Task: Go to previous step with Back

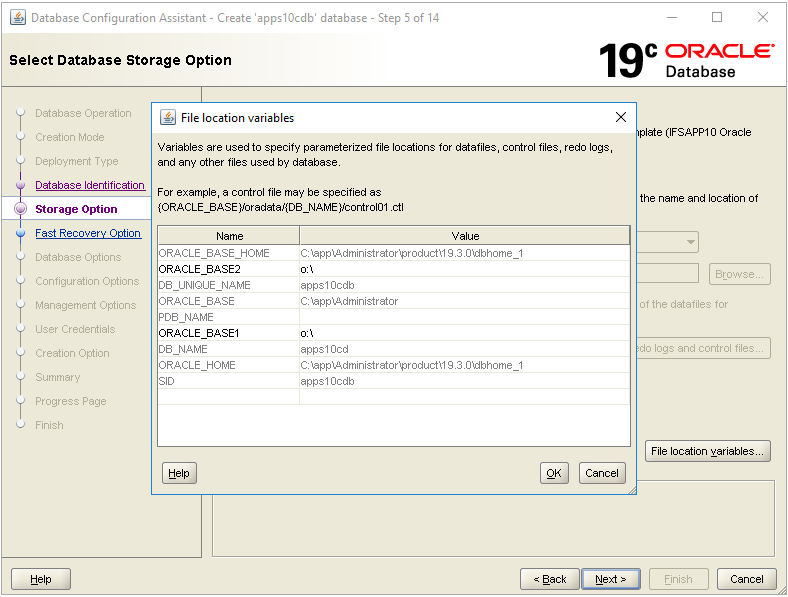Action: pos(550,579)
